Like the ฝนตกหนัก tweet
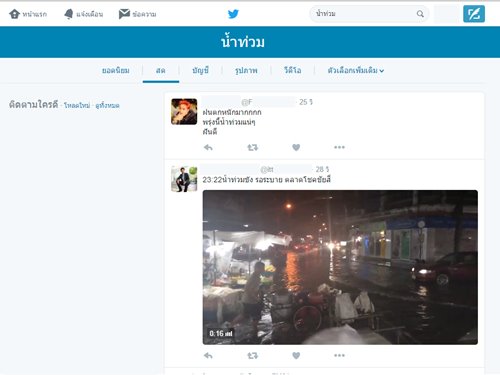Viewport: 500px width, 375px height. click(296, 147)
